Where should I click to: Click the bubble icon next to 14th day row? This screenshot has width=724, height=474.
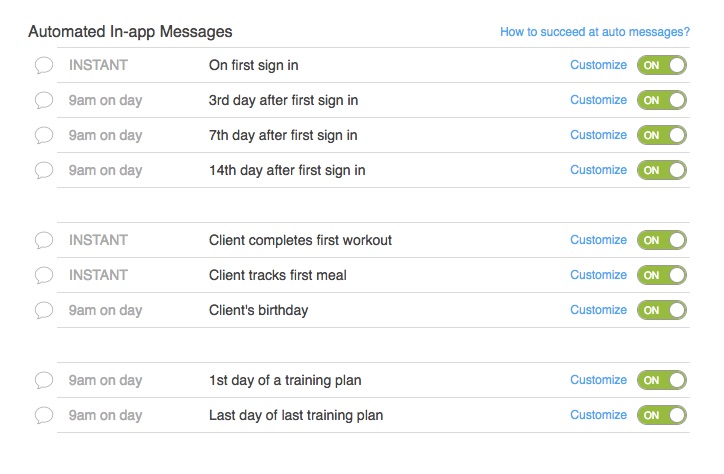click(x=44, y=170)
